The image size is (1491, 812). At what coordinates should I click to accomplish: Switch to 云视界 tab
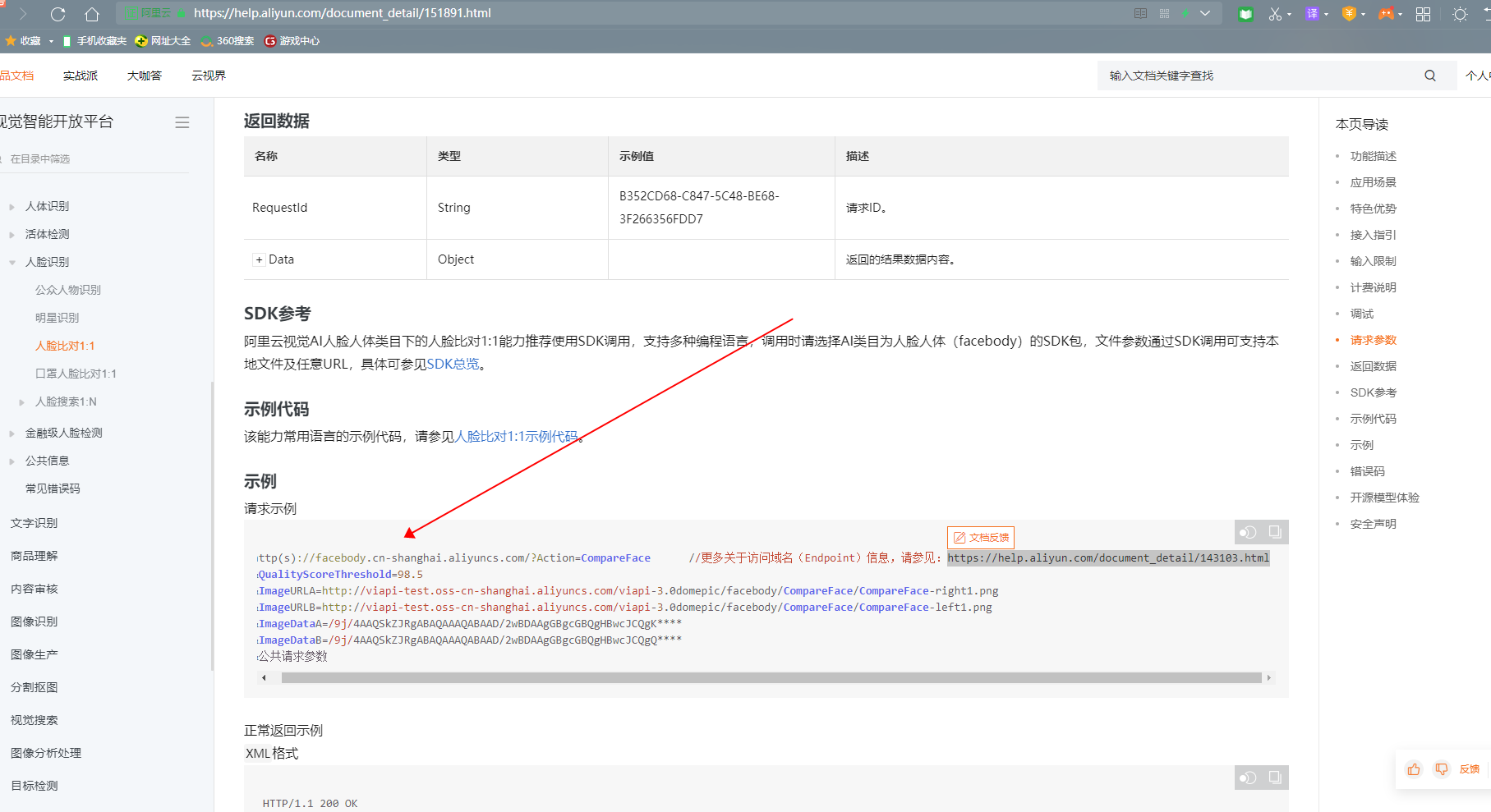(x=209, y=76)
